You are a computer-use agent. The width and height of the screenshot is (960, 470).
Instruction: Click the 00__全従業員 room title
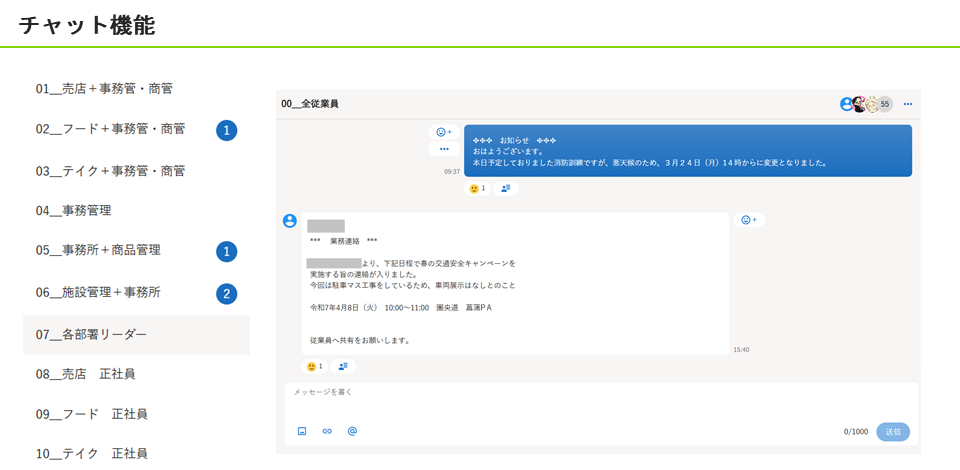pyautogui.click(x=310, y=104)
